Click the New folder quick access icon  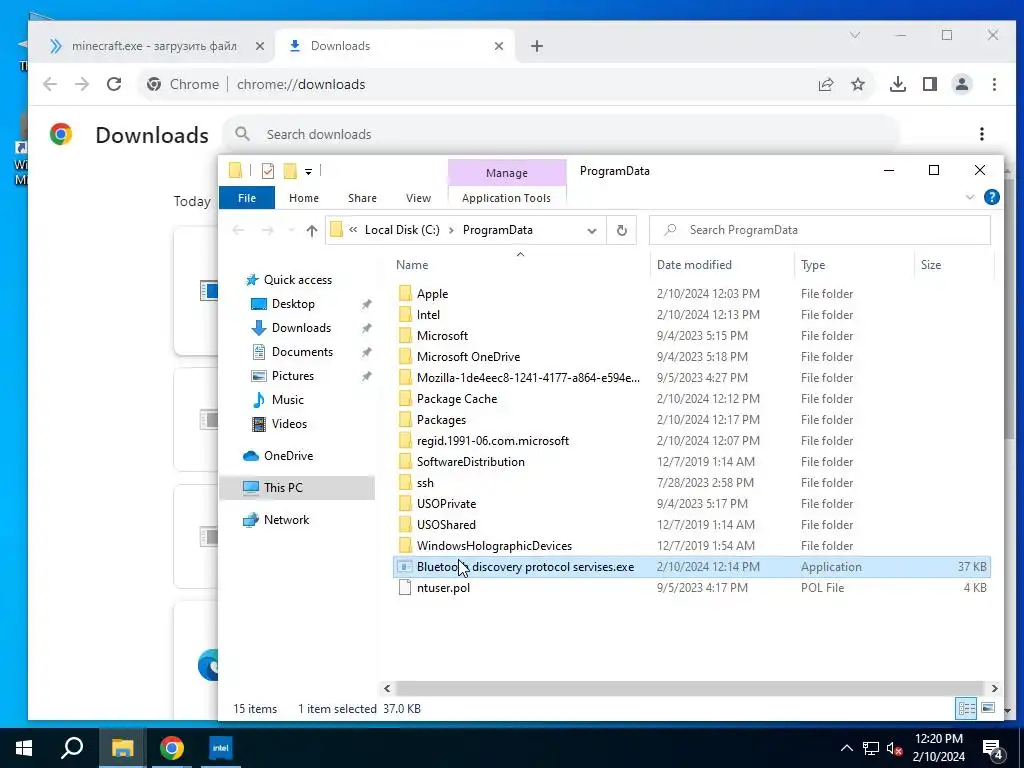pyautogui.click(x=290, y=171)
